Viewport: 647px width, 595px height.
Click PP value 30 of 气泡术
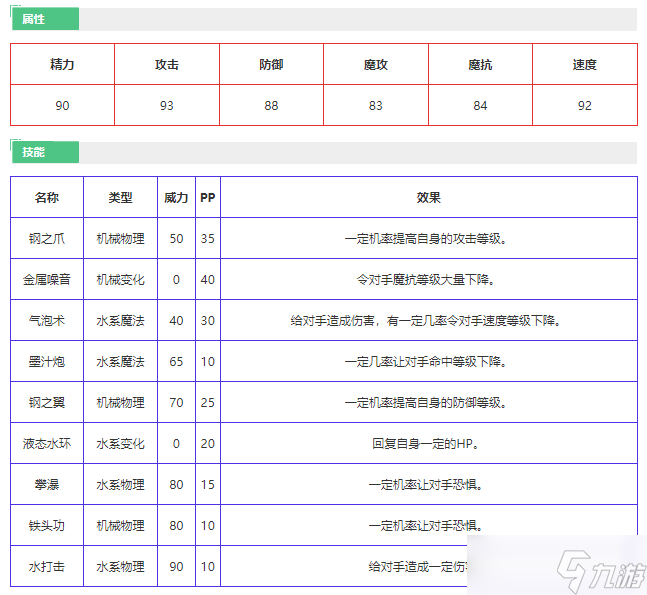[208, 321]
